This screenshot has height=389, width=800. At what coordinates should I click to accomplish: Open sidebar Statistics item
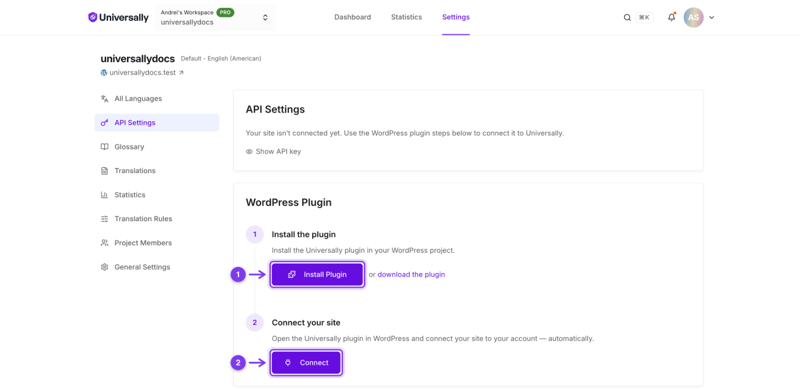(x=157, y=194)
